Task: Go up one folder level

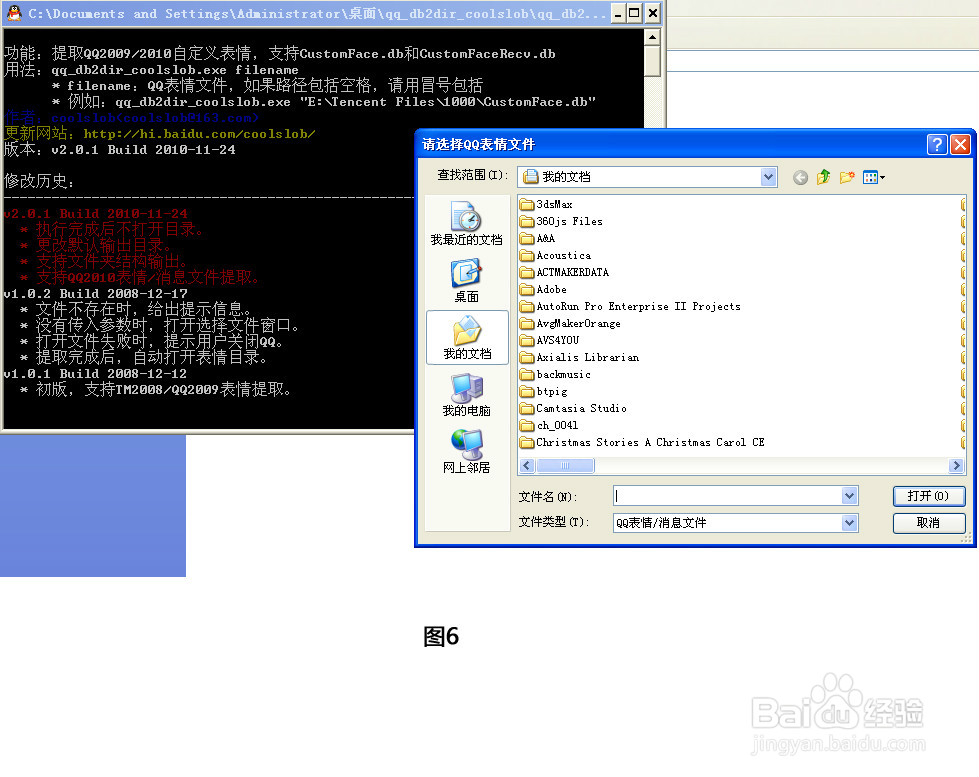Action: point(824,177)
